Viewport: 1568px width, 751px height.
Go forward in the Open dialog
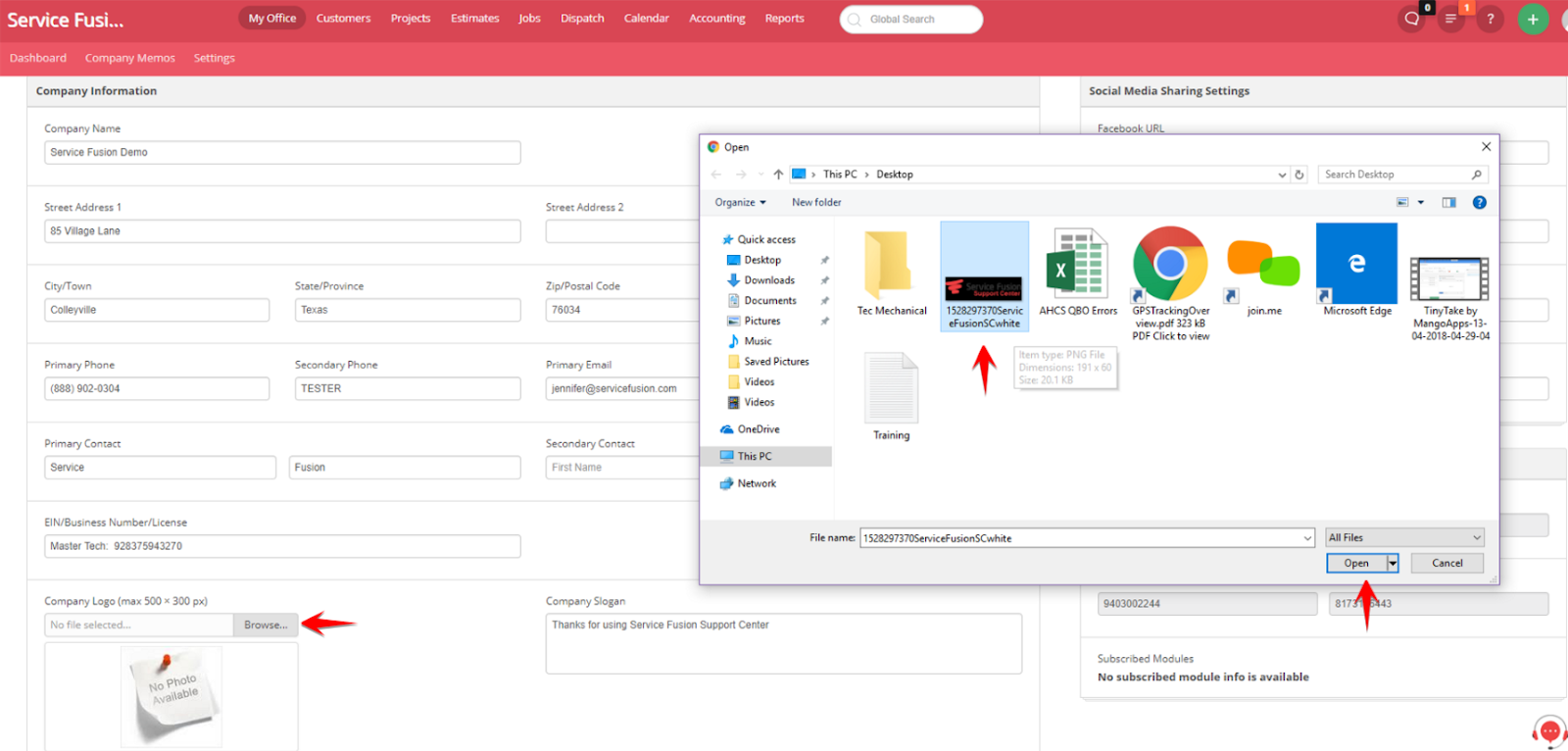[741, 175]
